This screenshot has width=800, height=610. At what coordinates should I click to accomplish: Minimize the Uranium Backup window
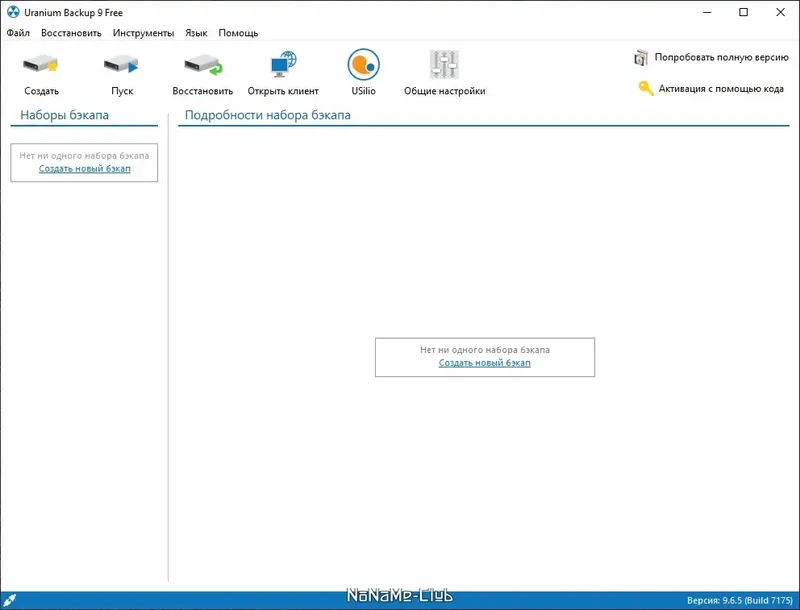coord(707,12)
